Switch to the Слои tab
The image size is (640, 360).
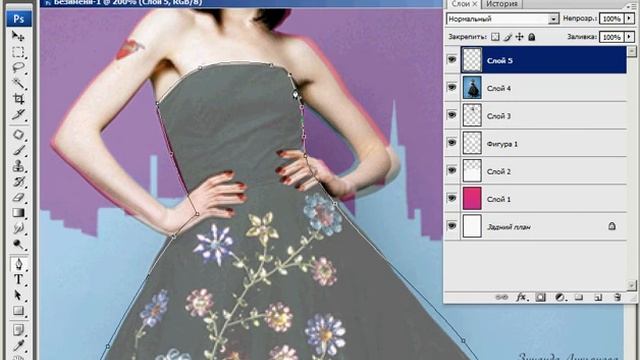[x=460, y=4]
